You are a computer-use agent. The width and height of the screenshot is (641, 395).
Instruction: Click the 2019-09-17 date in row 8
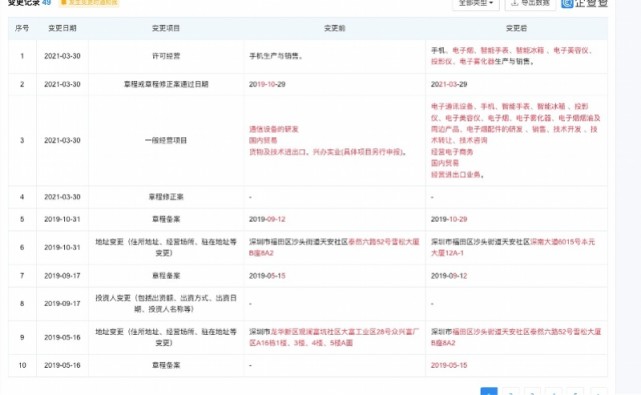62,303
